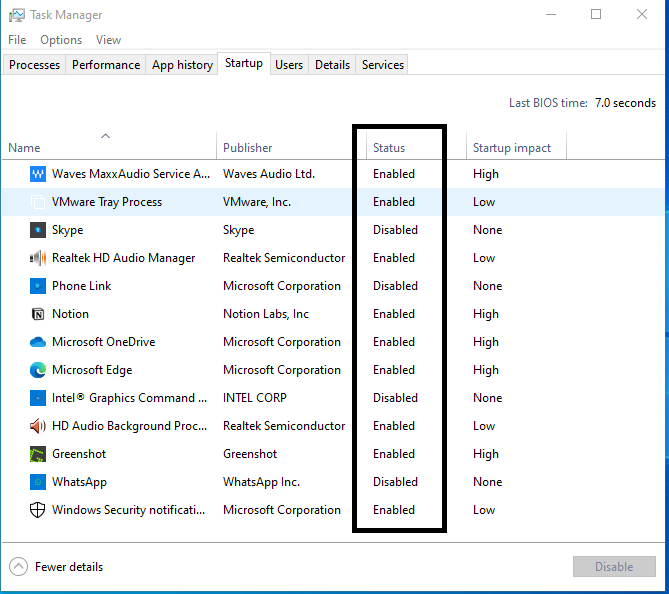
Task: Click the Disabled status for Phone Link
Action: [x=396, y=286]
